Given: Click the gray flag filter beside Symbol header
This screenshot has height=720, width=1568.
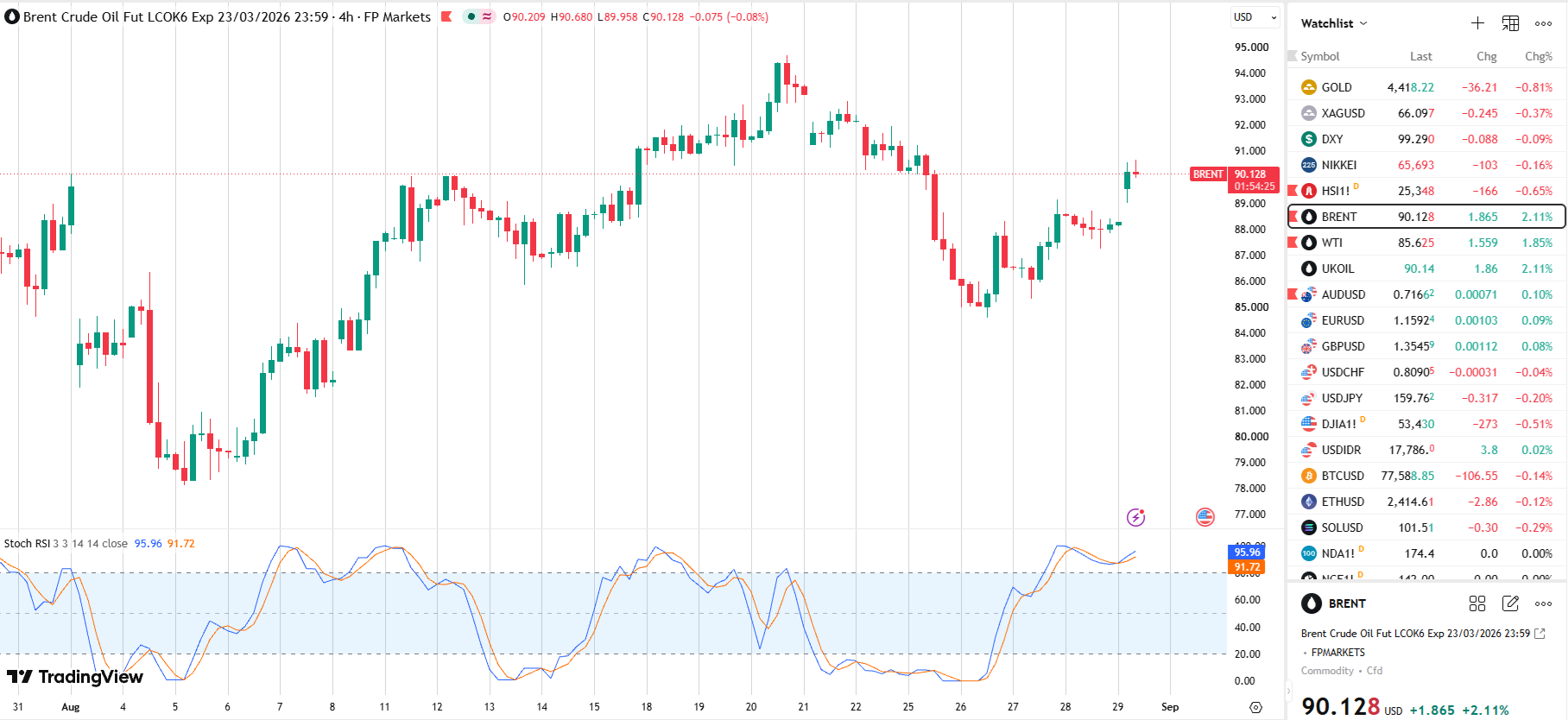Looking at the screenshot, I should (x=1293, y=56).
